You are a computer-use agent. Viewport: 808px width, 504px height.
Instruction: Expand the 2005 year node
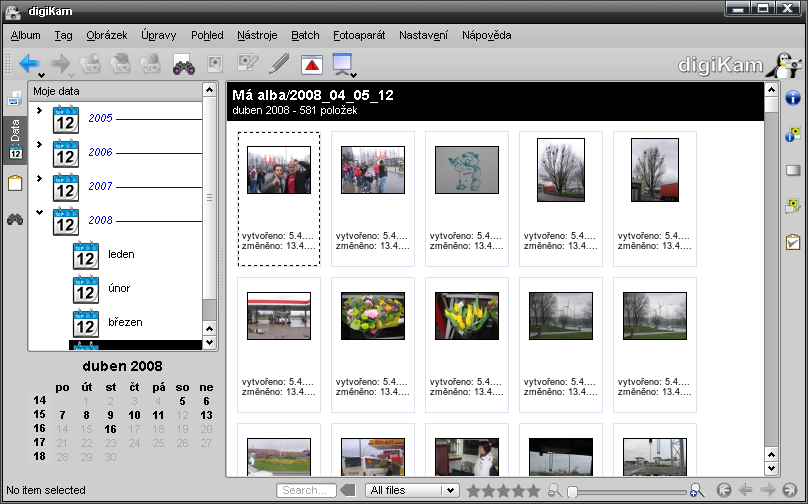click(x=39, y=110)
